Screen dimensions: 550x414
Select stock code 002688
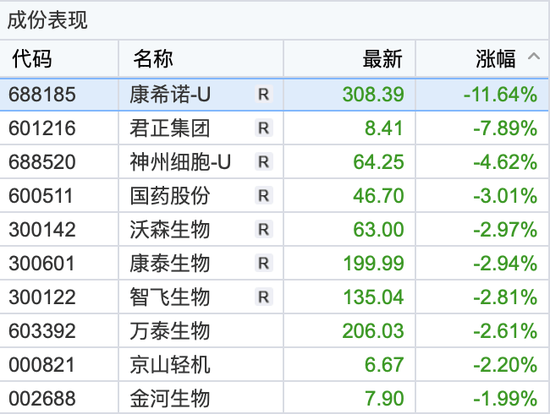coord(42,399)
